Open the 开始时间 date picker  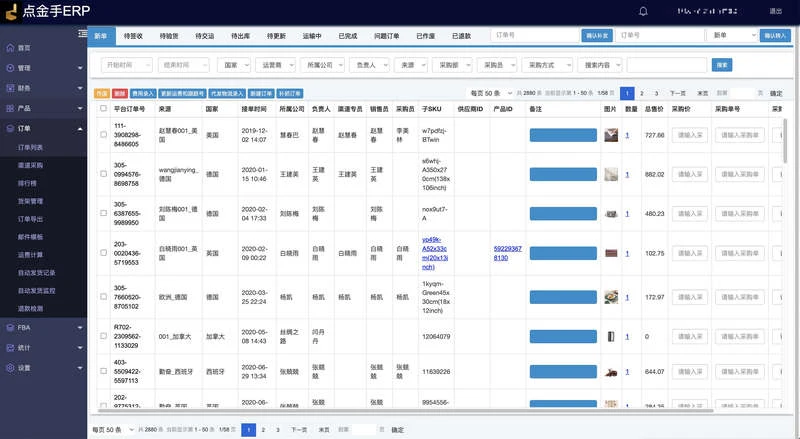tap(127, 65)
